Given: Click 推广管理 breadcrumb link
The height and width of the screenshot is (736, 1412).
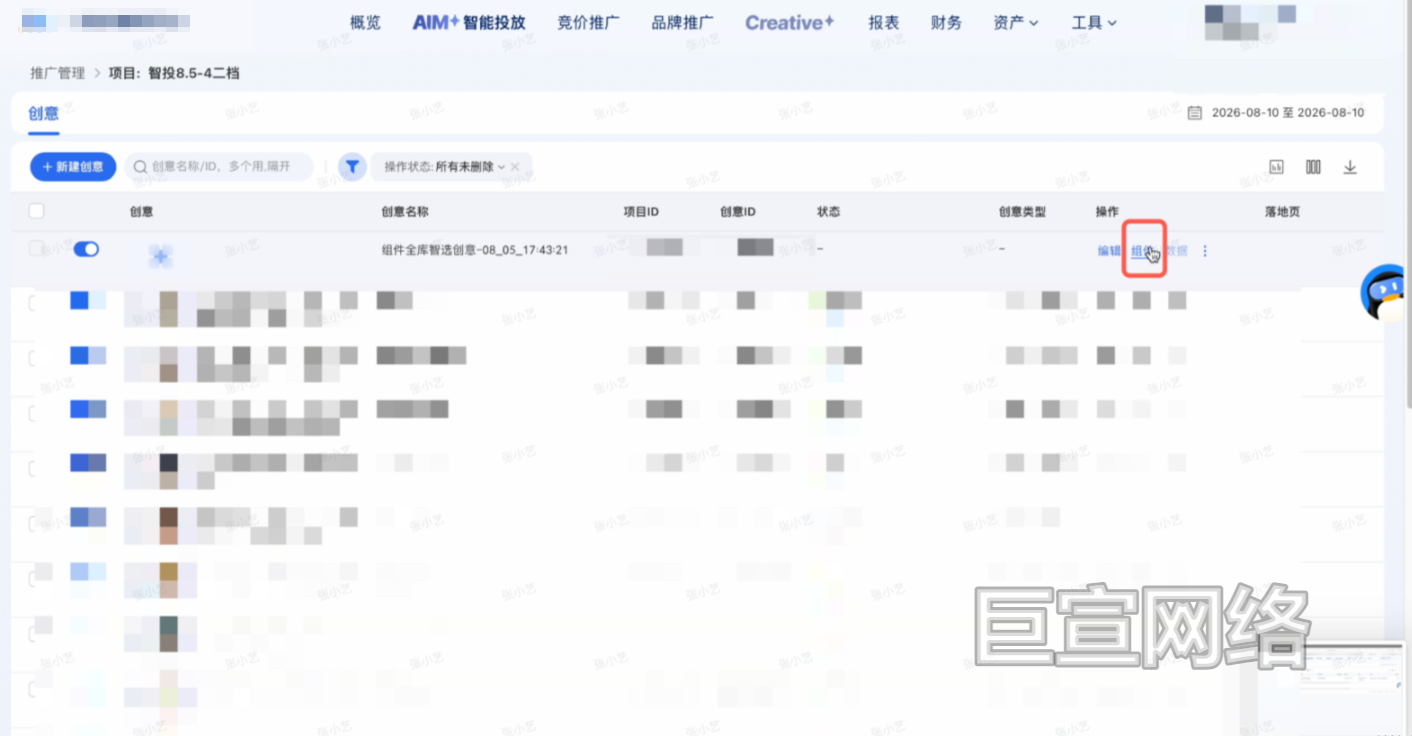Looking at the screenshot, I should (58, 74).
